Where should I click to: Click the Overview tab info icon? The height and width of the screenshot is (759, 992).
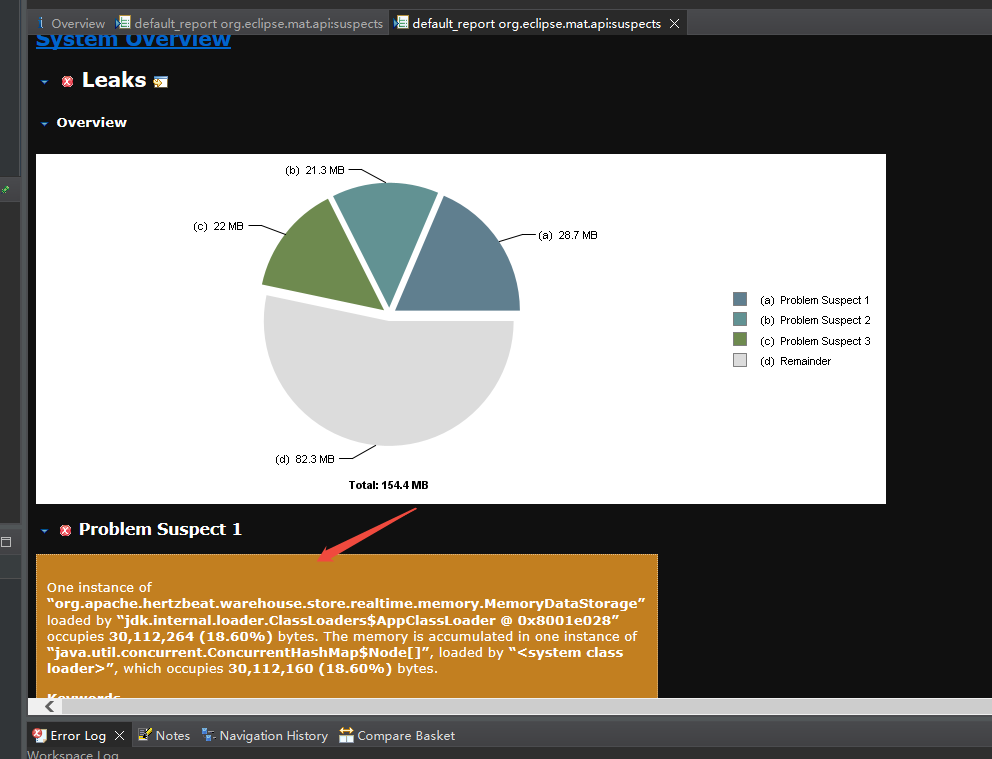coord(41,23)
